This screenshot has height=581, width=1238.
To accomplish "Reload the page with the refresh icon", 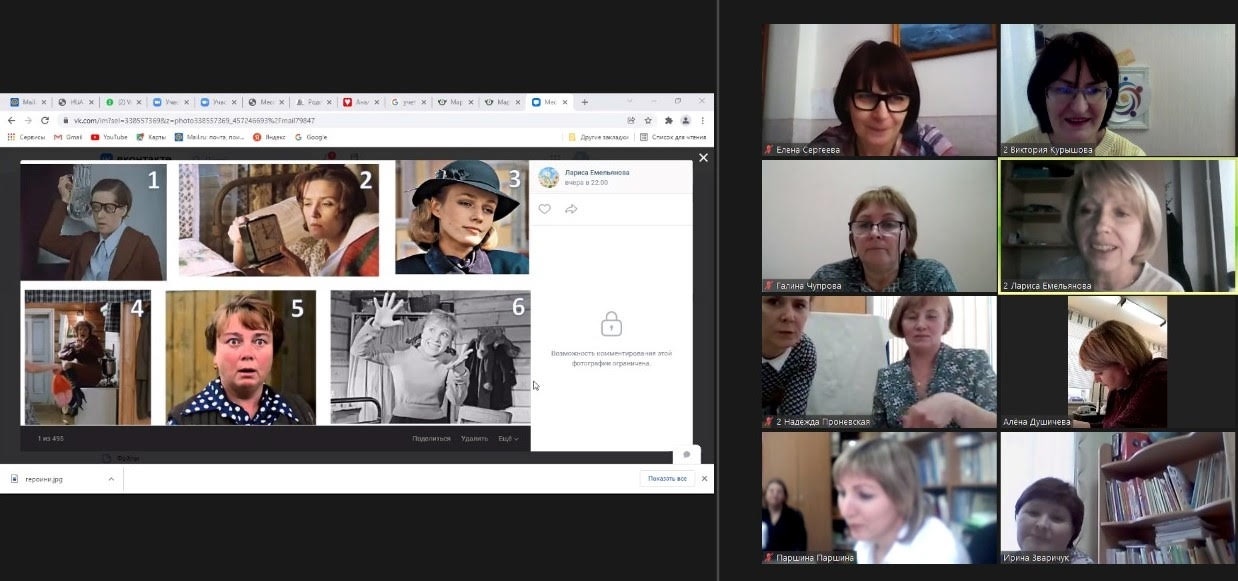I will point(44,120).
